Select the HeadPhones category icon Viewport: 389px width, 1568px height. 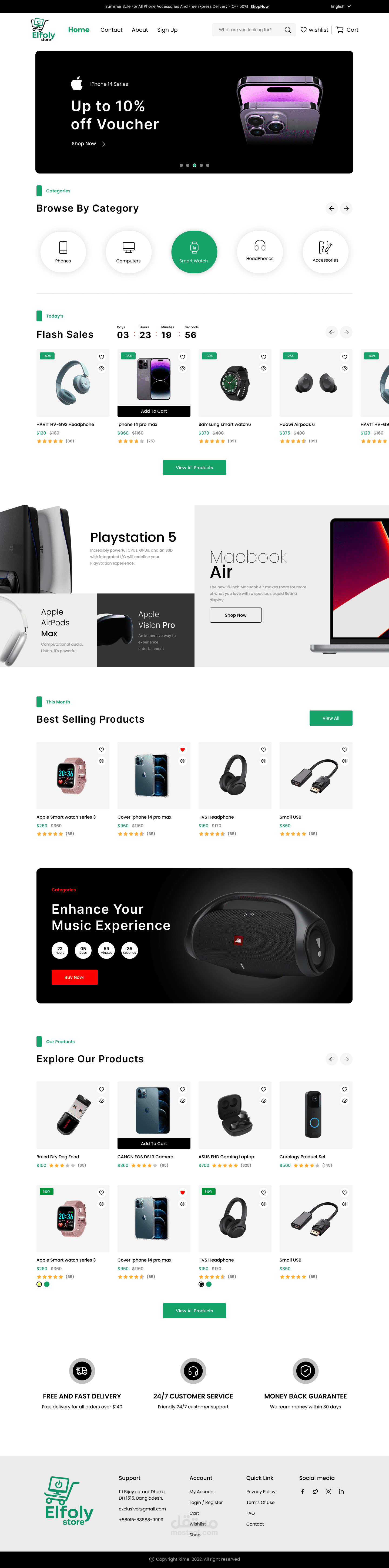260,252
